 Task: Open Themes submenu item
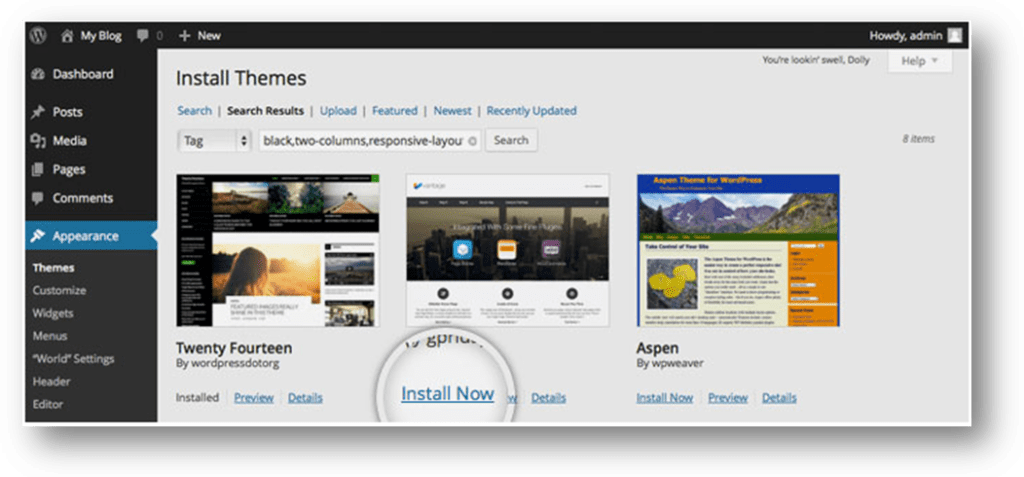coord(54,268)
